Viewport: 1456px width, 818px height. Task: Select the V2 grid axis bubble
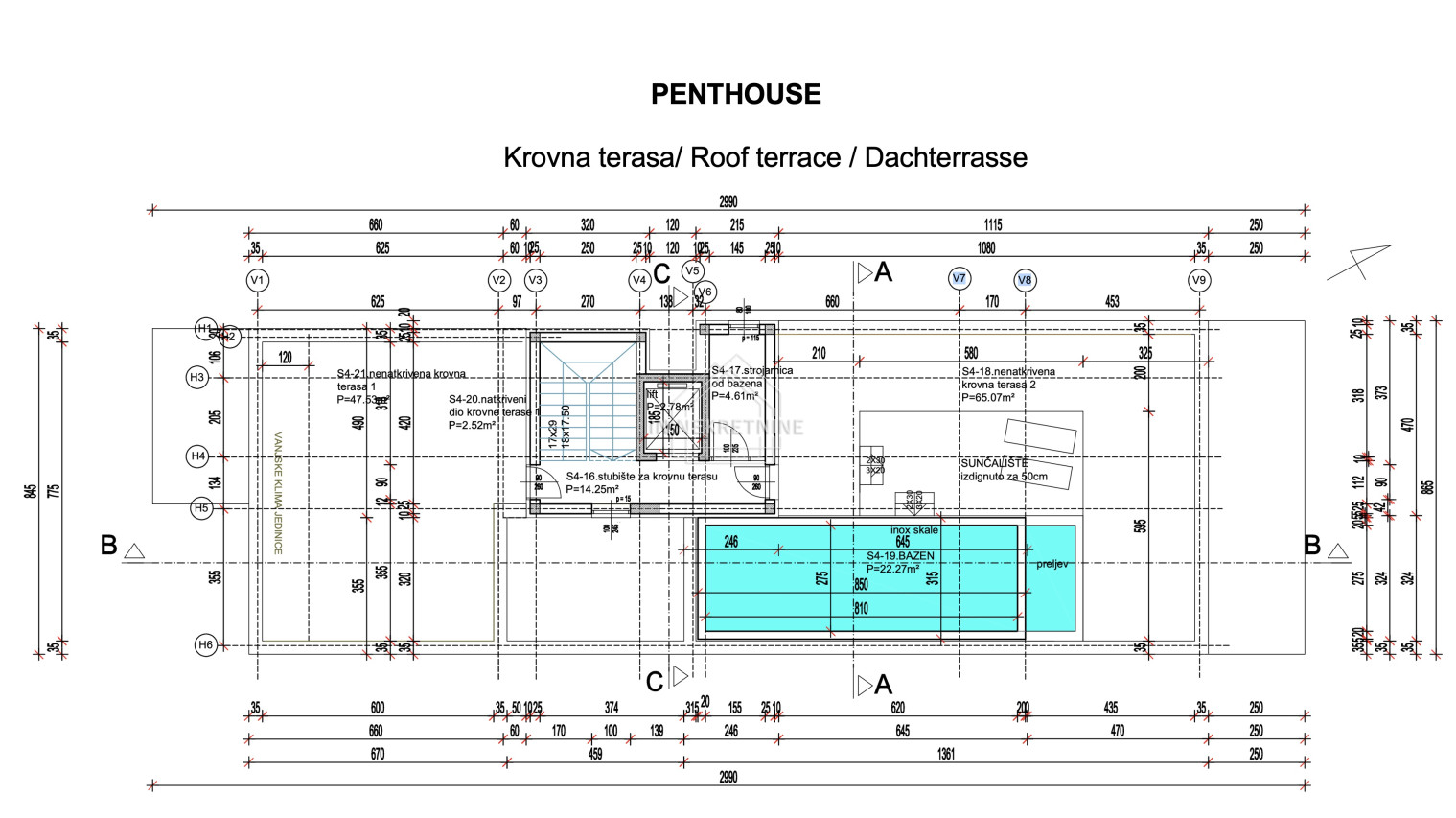(498, 281)
